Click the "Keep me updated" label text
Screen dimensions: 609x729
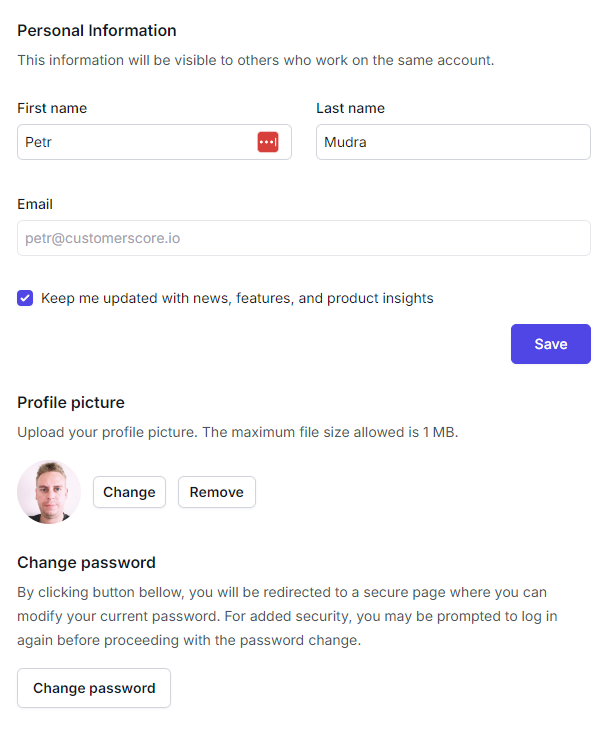237,298
